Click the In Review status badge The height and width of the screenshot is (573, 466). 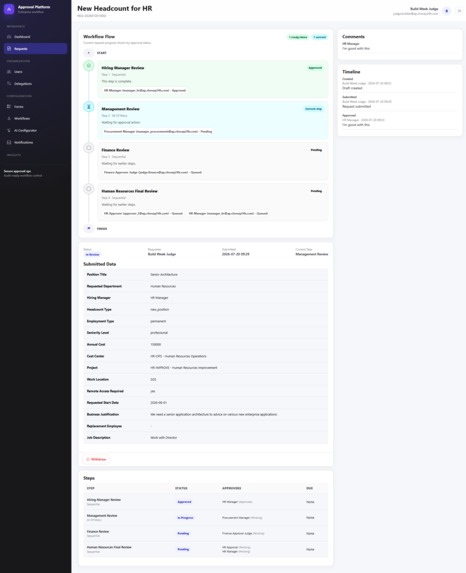click(92, 254)
